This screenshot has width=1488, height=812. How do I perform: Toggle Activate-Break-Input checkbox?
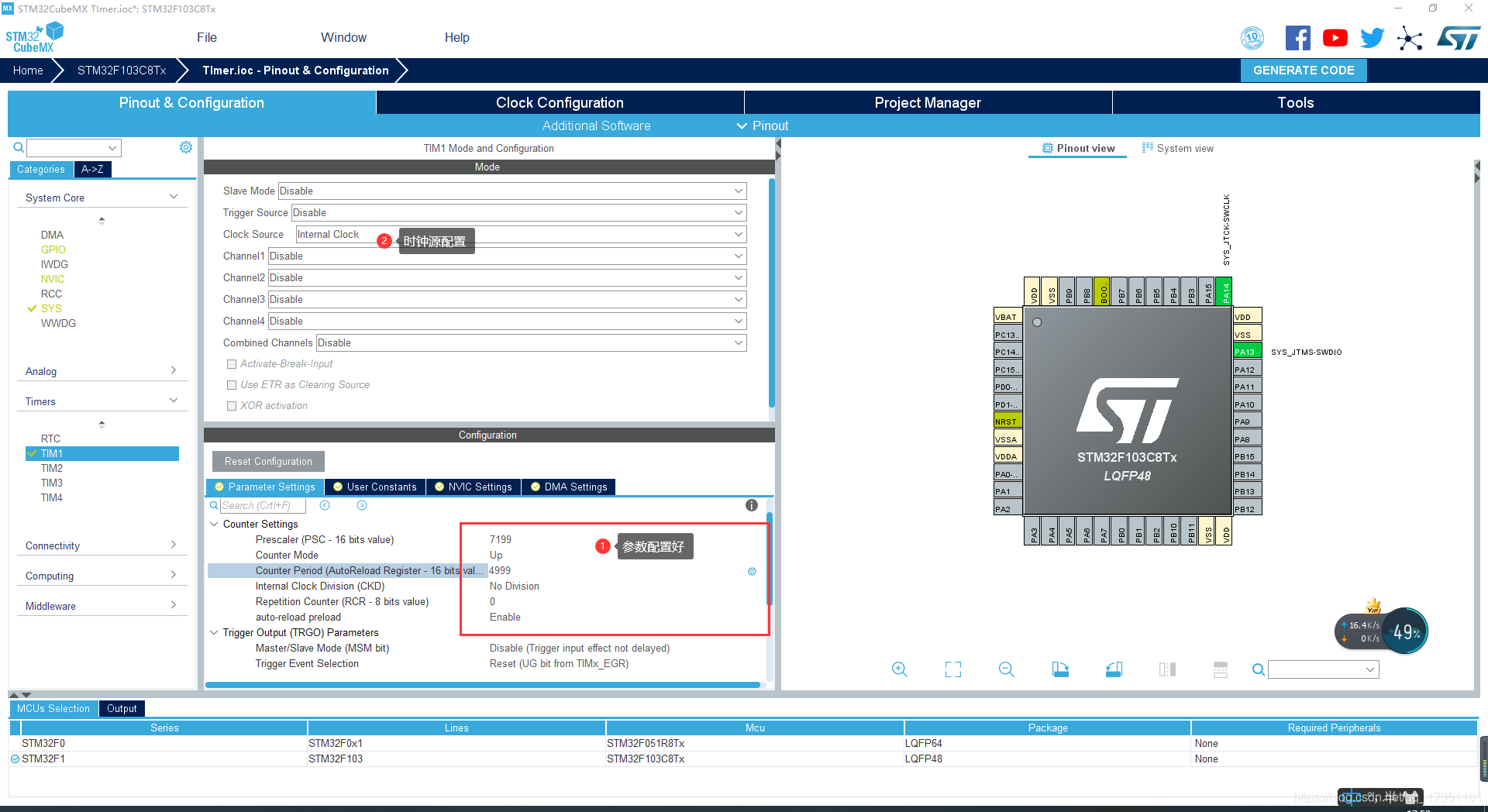[231, 364]
